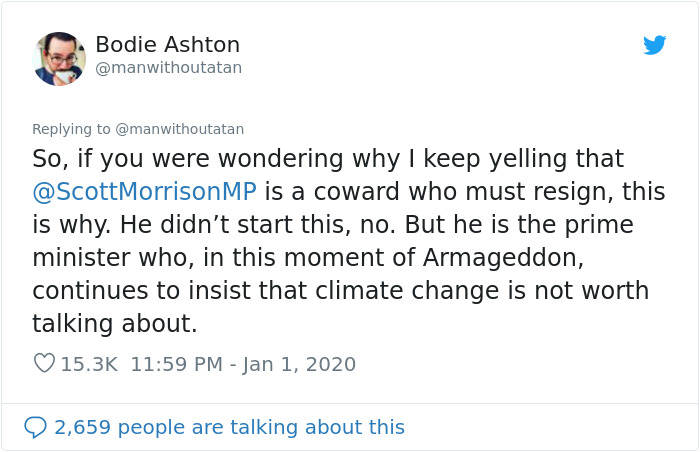The height and width of the screenshot is (452, 700).
Task: Click the last line 'talking about.'
Action: 115,324
